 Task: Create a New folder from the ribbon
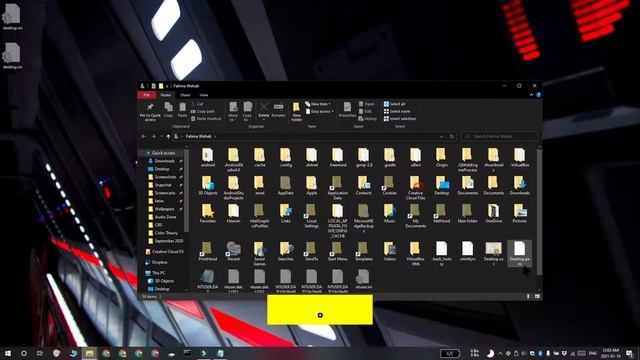297,111
